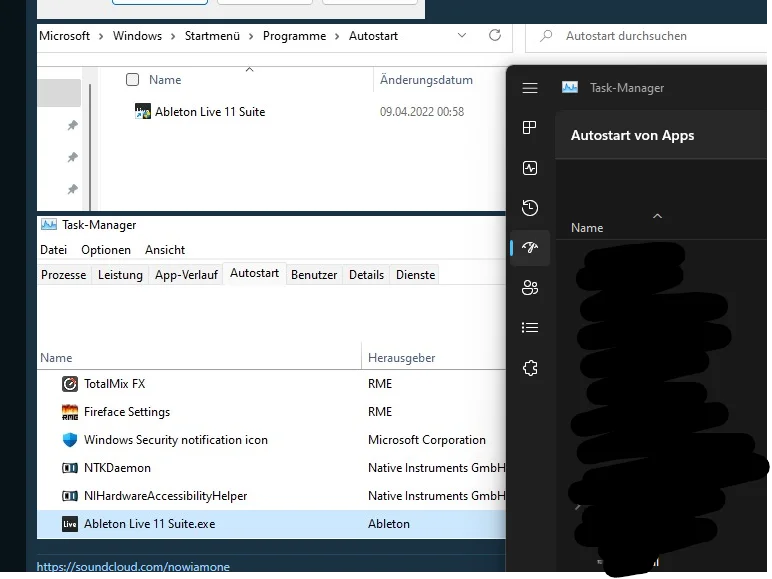The width and height of the screenshot is (772, 579).
Task: Sort by Name column in classic Task-Manager
Action: (56, 358)
